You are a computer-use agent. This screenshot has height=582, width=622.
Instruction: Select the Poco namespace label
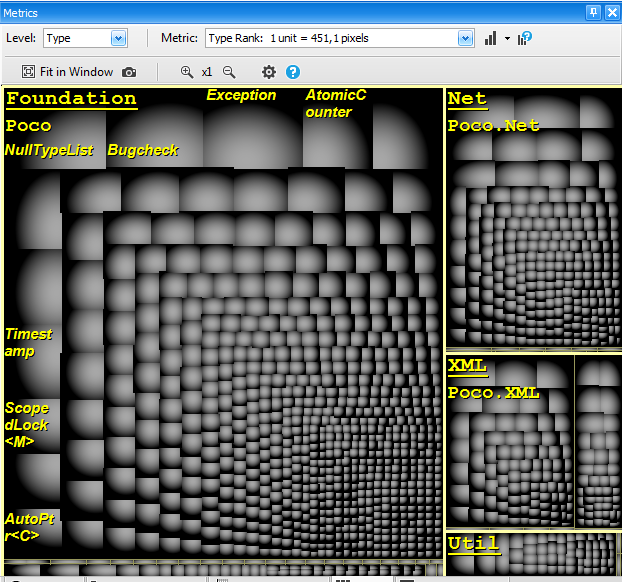click(29, 126)
